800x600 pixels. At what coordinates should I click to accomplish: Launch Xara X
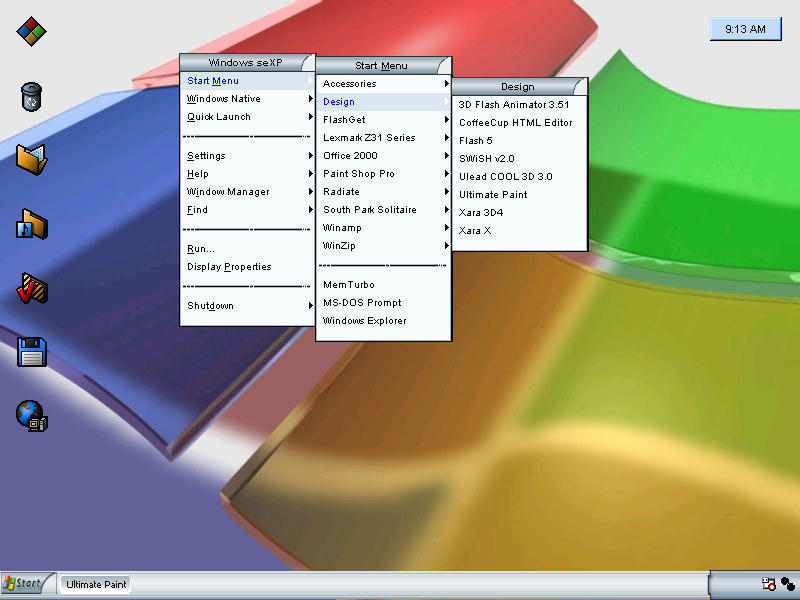point(519,231)
